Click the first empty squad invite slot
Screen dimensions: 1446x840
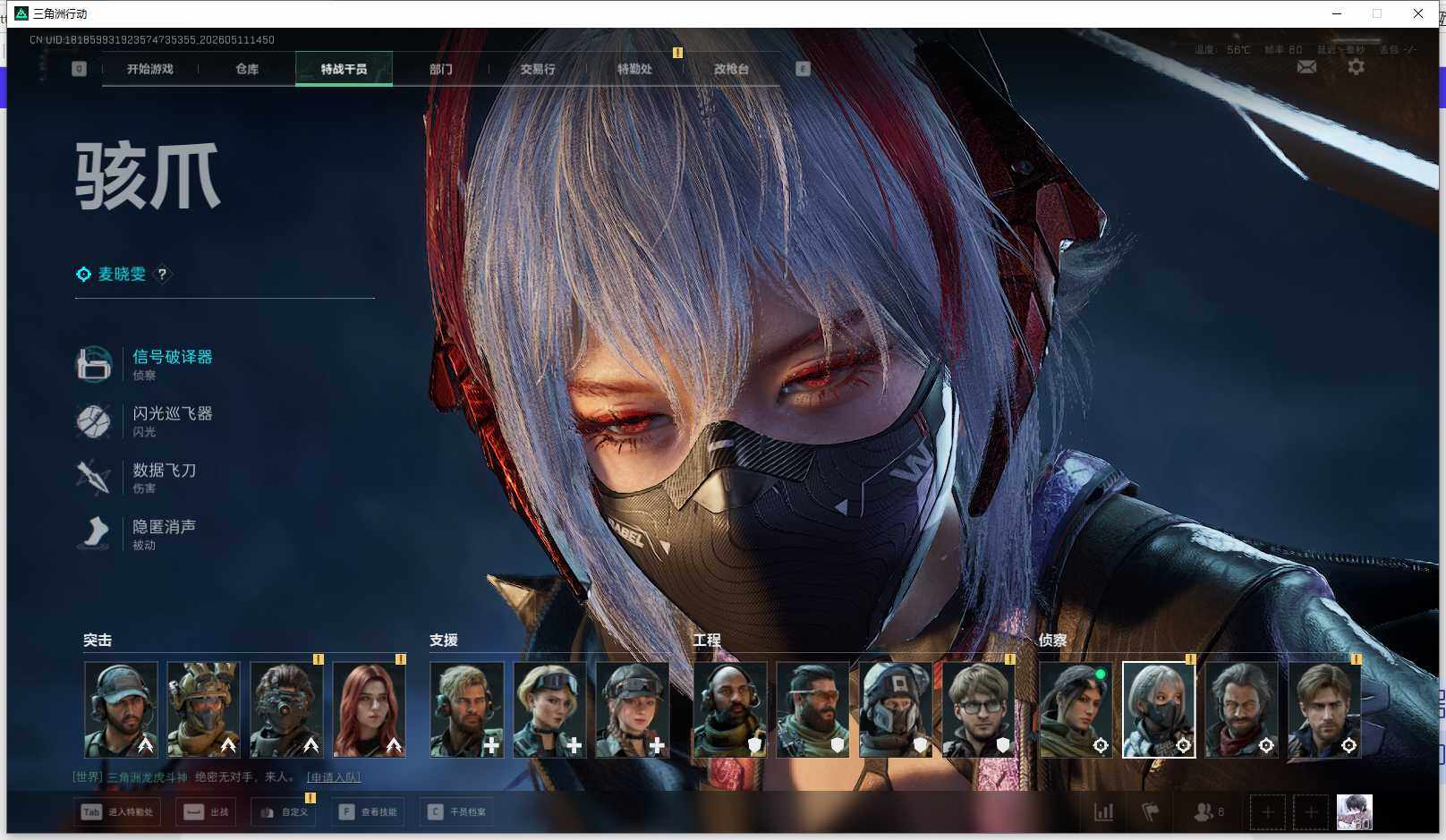(x=1267, y=812)
